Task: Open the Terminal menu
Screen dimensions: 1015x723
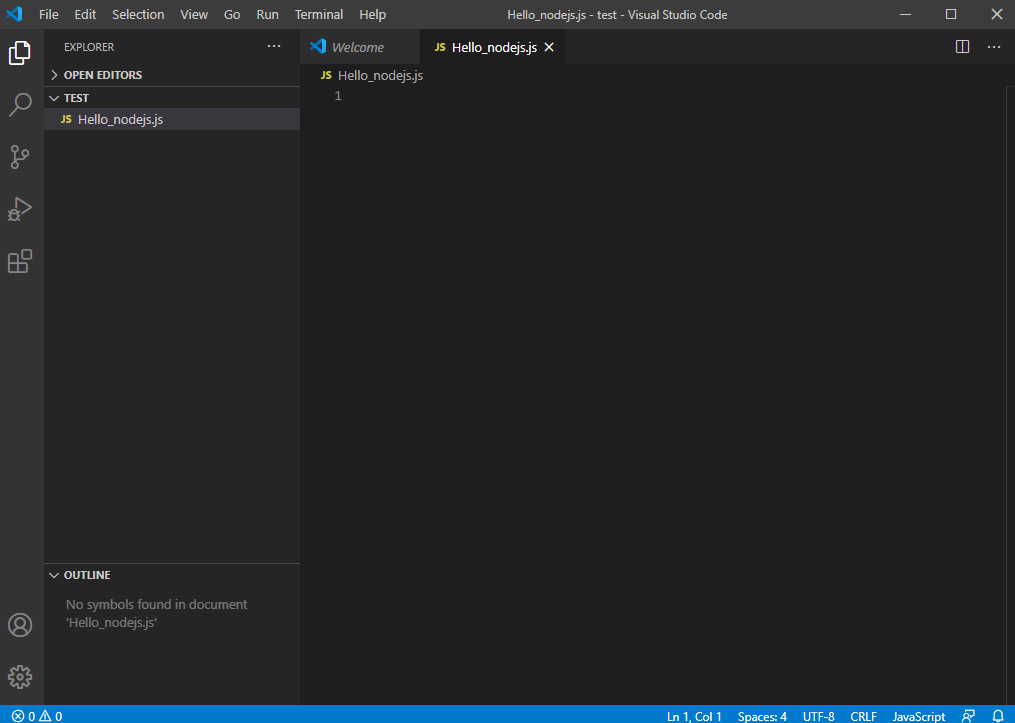Action: [318, 14]
